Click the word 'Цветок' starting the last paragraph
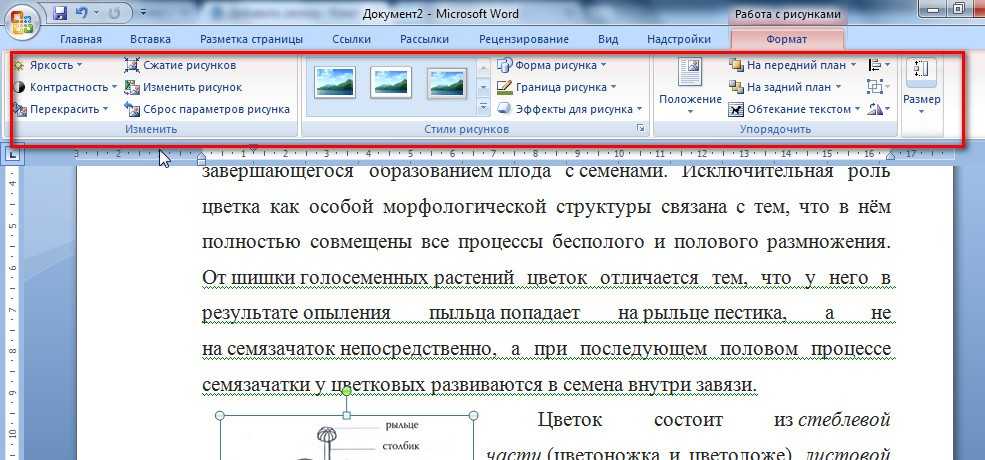The height and width of the screenshot is (460, 985). pyautogui.click(x=570, y=419)
